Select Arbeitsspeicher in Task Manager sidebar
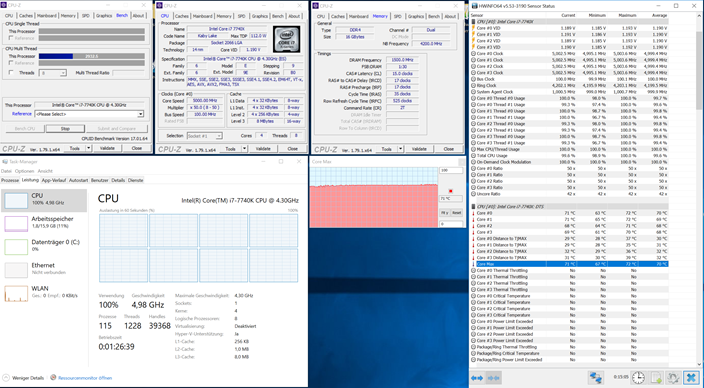 coord(44,223)
